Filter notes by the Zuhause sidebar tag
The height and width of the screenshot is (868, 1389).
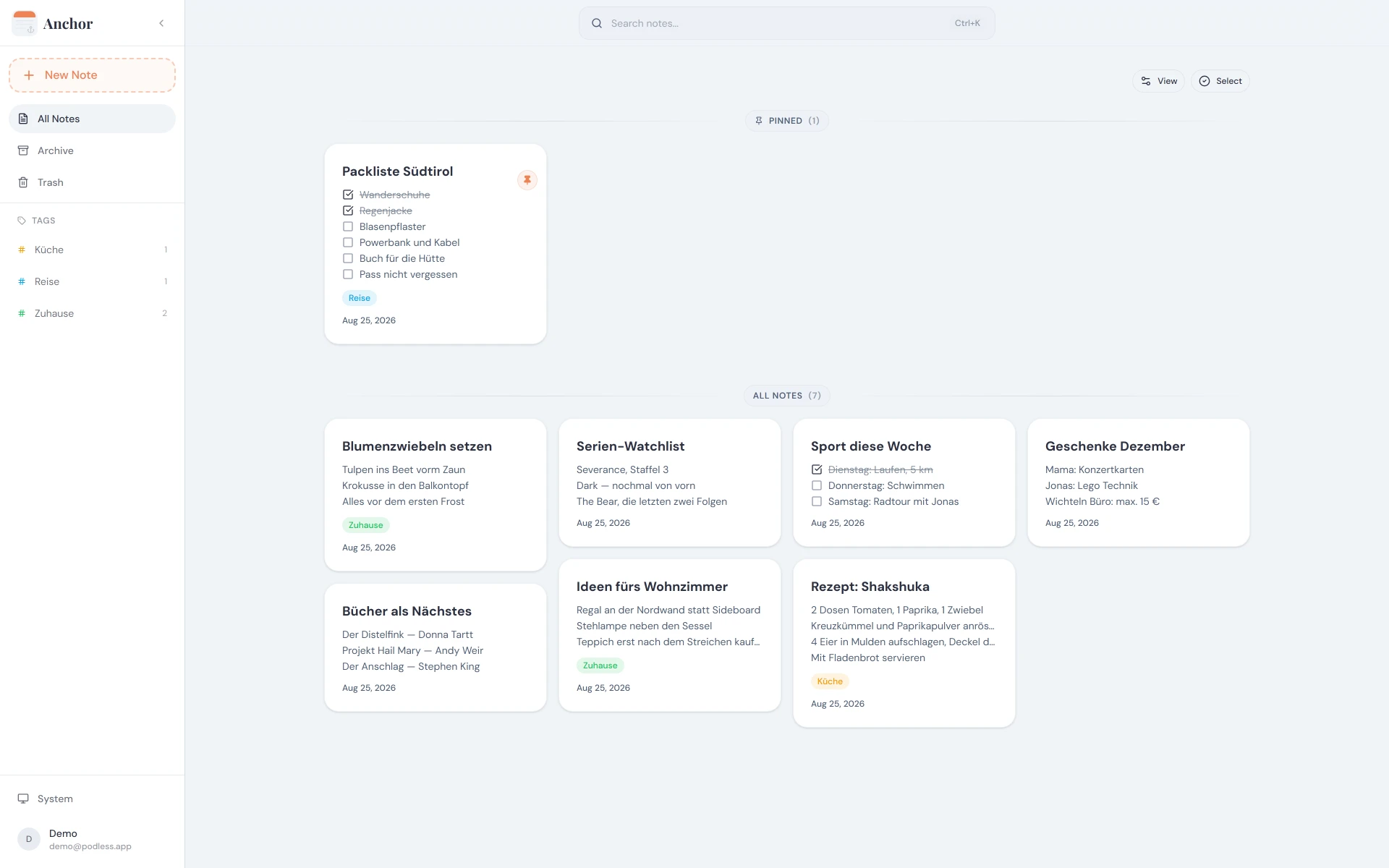click(92, 313)
